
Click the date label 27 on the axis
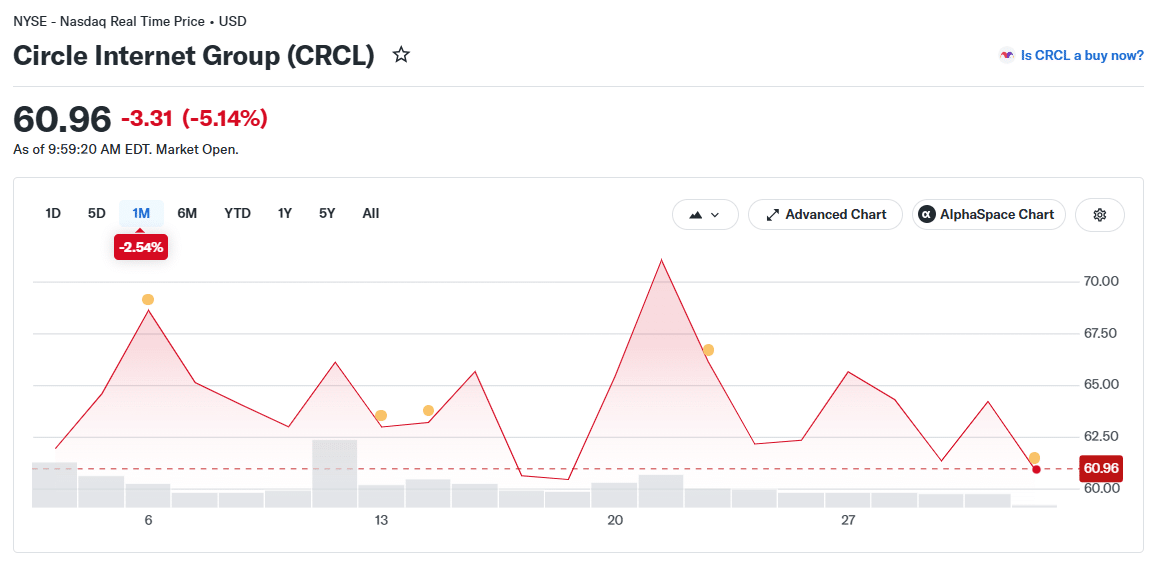[x=849, y=520]
